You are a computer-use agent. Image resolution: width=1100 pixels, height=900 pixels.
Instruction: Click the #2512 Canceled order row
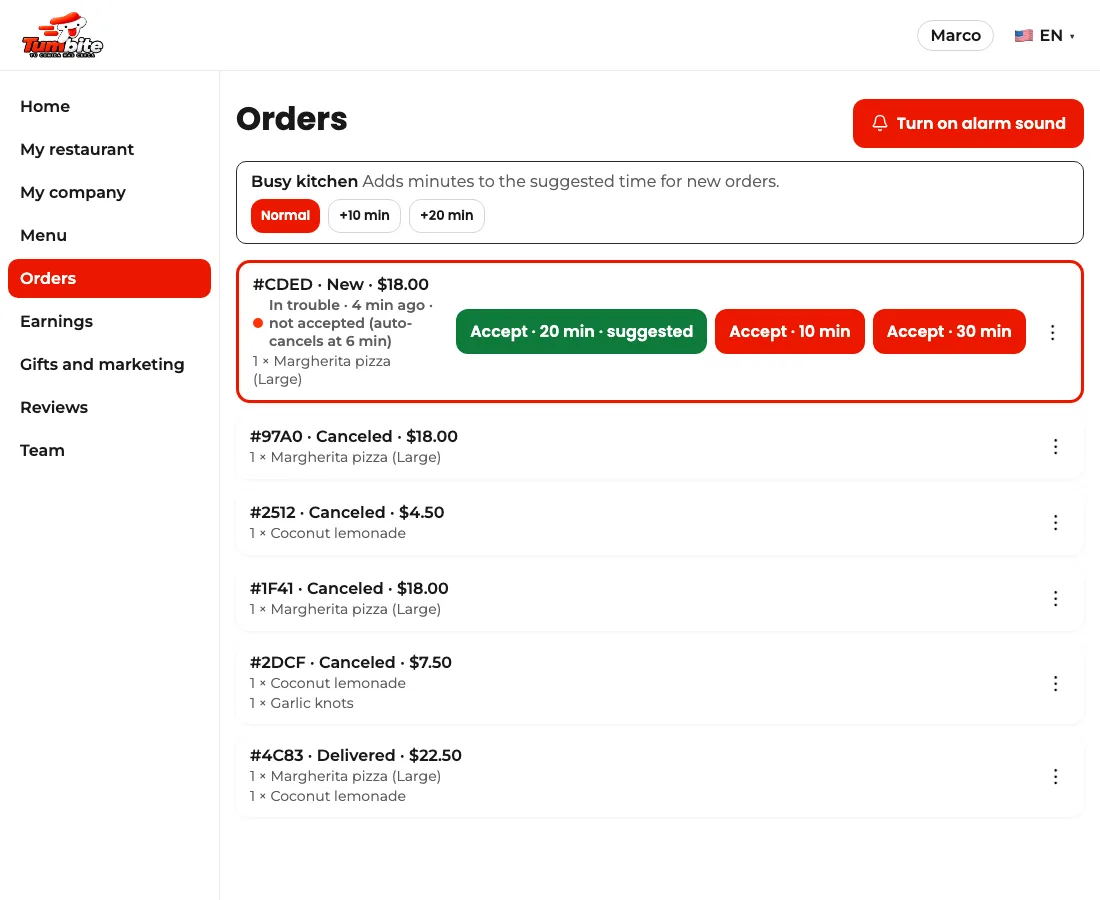pyautogui.click(x=659, y=522)
